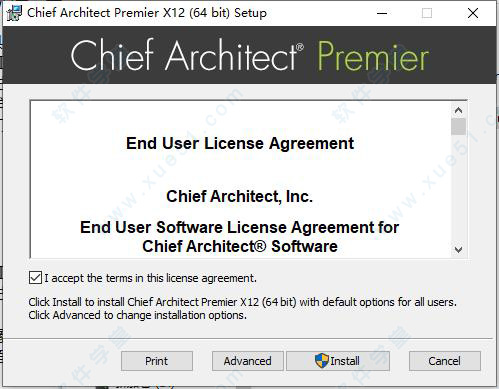Print the license agreement

click(157, 361)
